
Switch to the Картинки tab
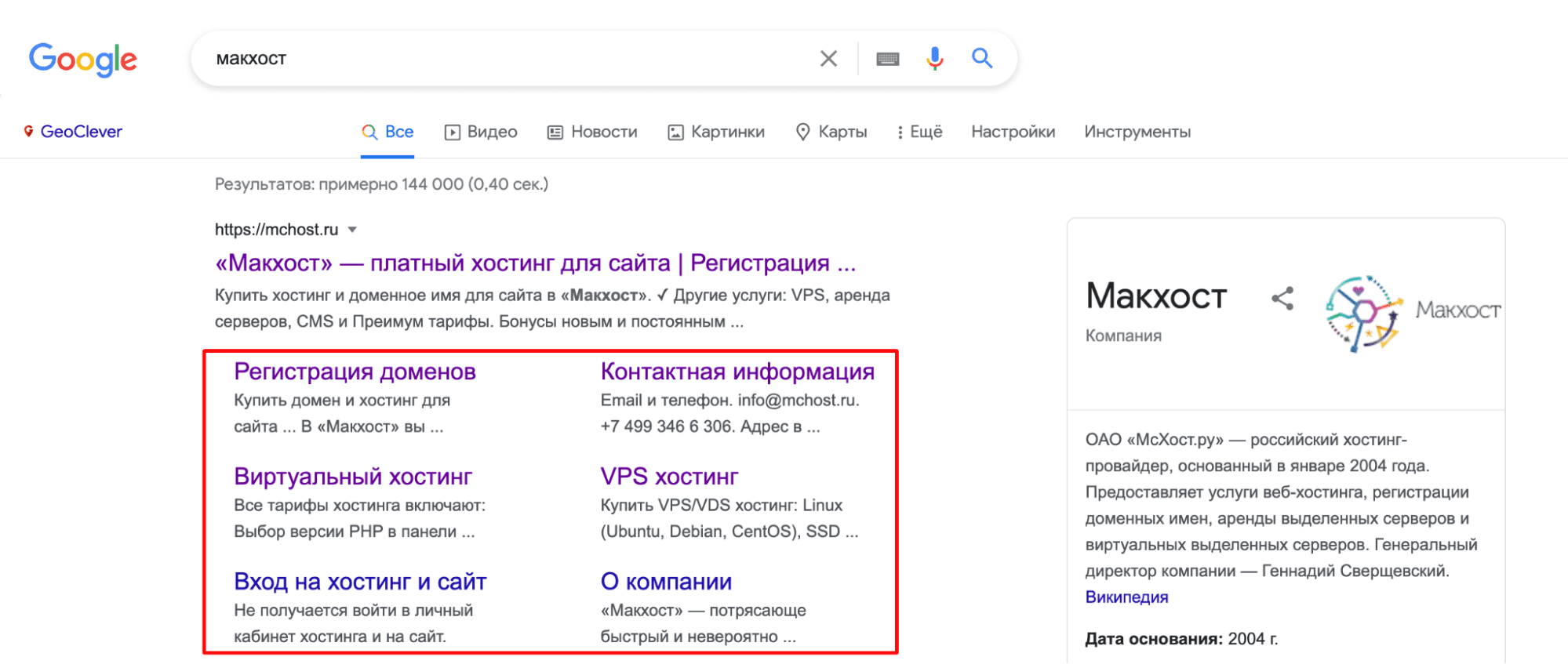[x=716, y=132]
